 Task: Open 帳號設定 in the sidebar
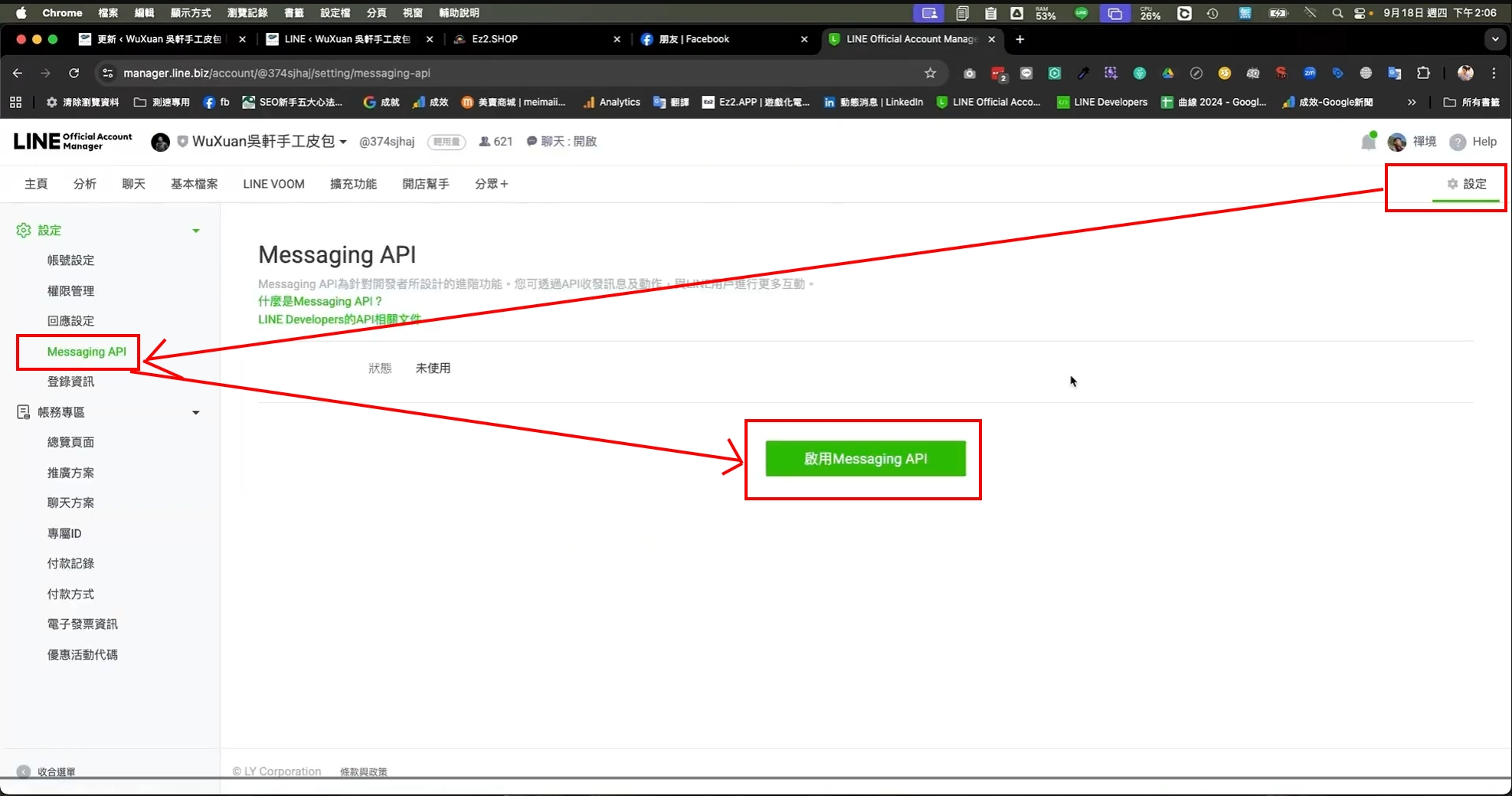pyautogui.click(x=70, y=260)
